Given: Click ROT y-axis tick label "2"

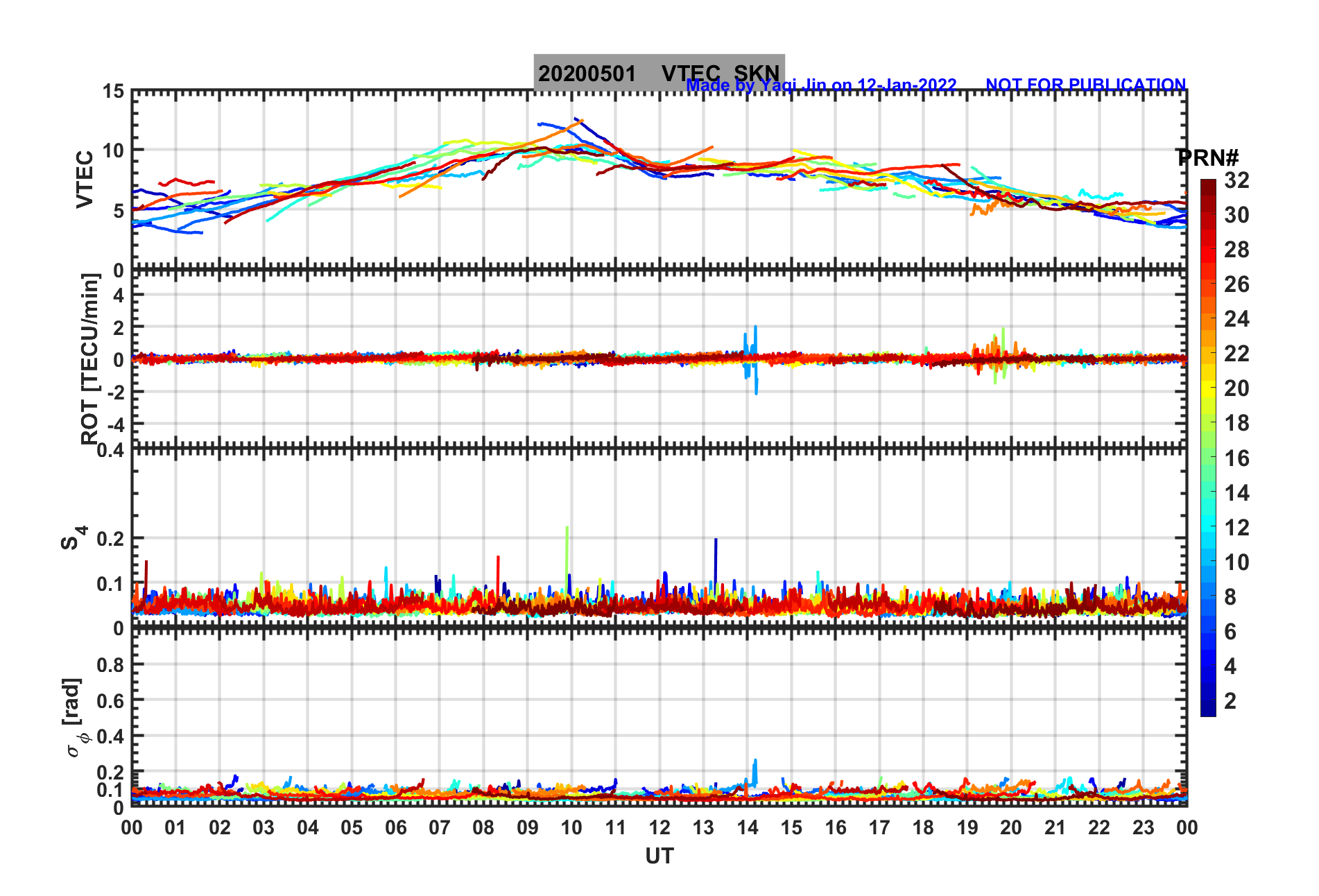Looking at the screenshot, I should point(119,327).
